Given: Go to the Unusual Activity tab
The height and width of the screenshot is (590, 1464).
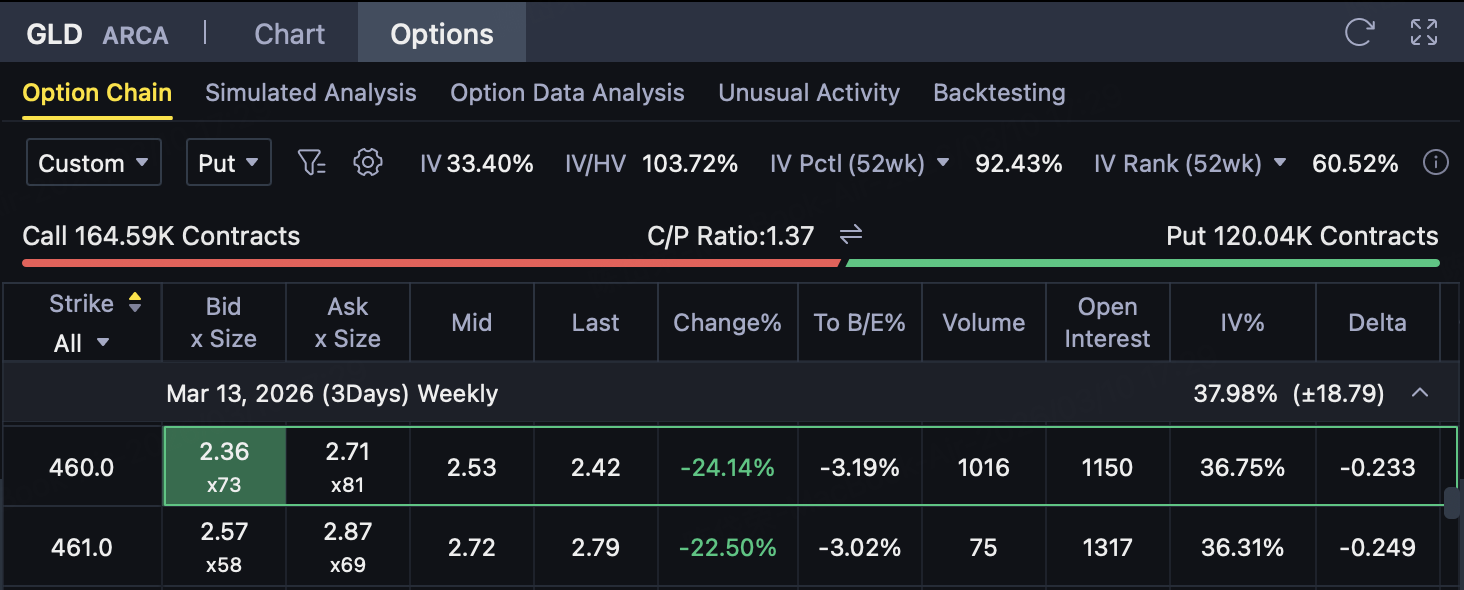Looking at the screenshot, I should [808, 93].
